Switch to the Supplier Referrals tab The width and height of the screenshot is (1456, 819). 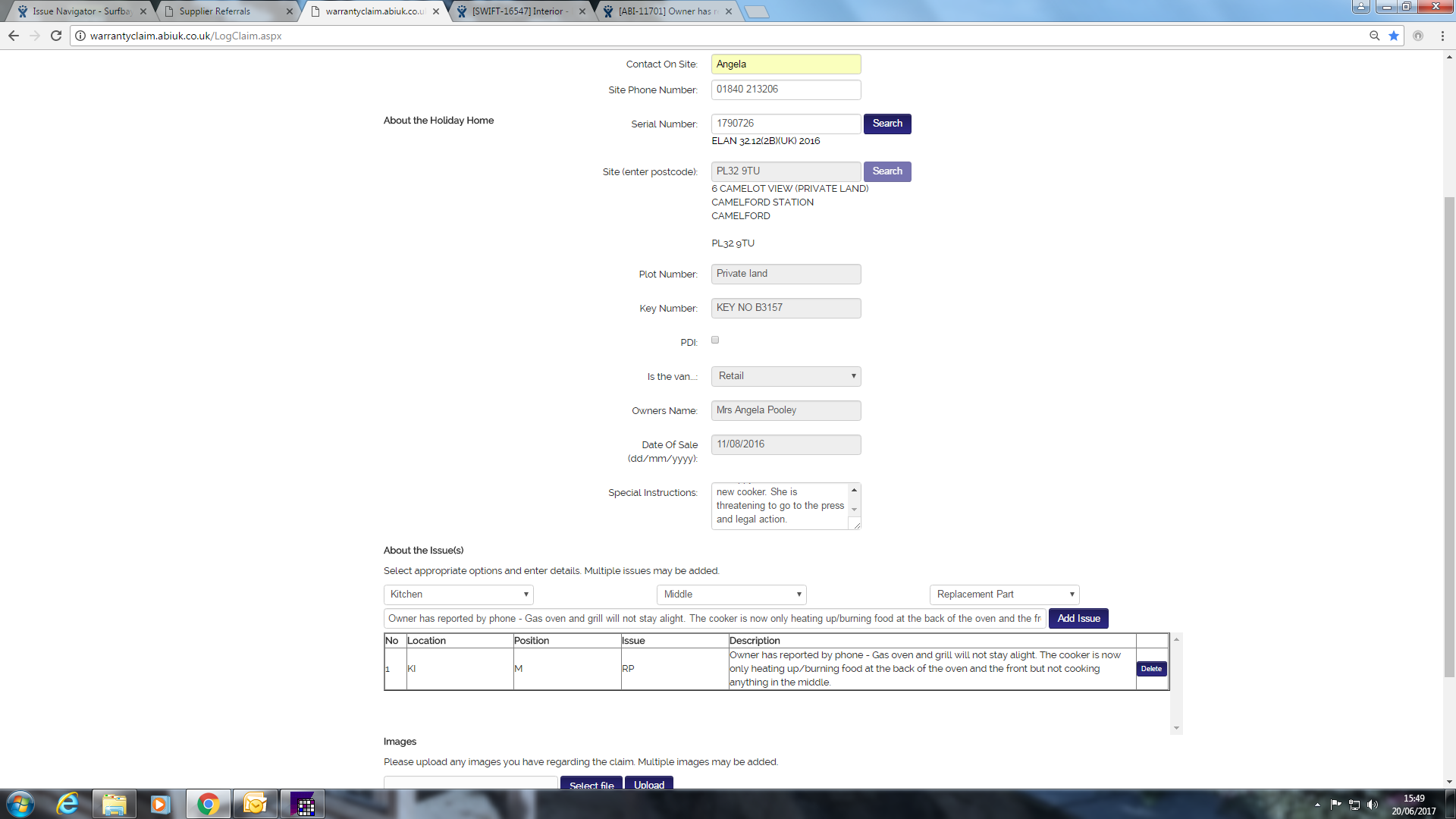click(215, 11)
